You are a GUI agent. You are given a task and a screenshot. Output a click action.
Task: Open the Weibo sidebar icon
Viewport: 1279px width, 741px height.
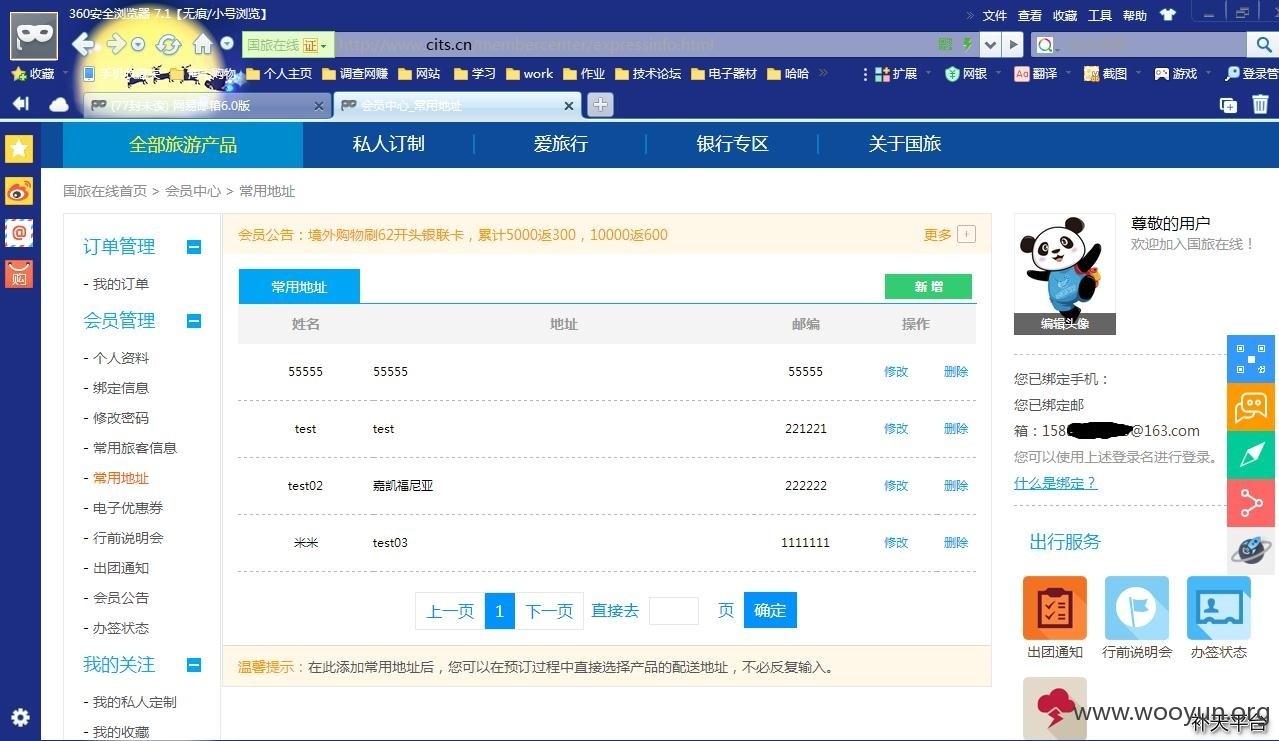[x=19, y=191]
